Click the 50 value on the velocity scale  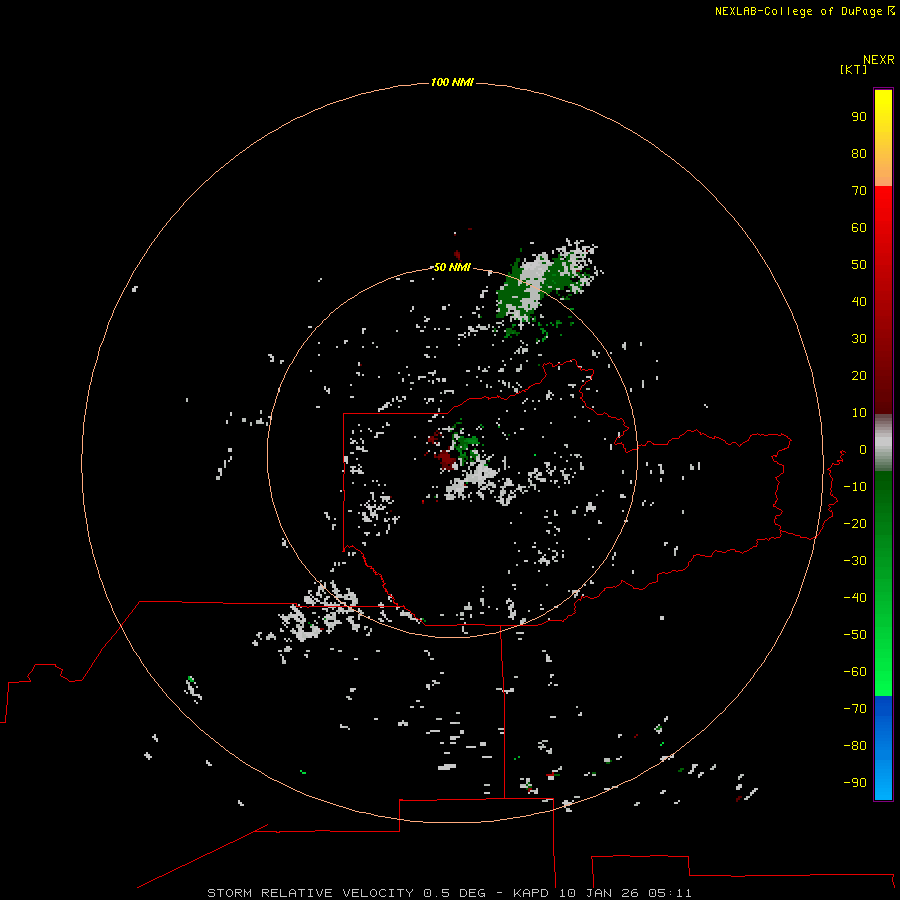pyautogui.click(x=859, y=265)
